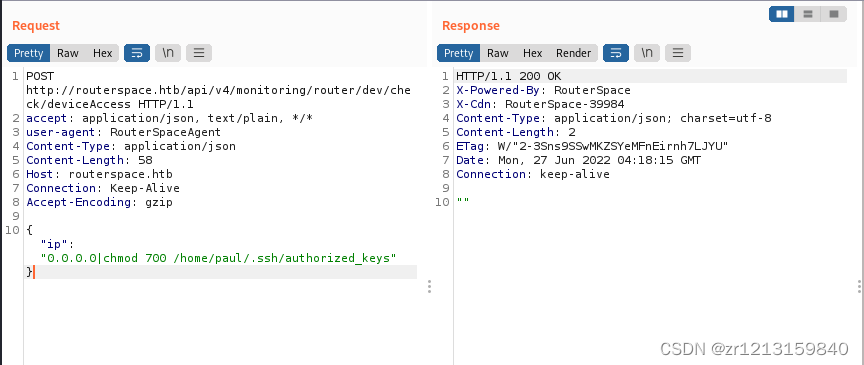Select side-by-side split layout icon
This screenshot has height=365, width=864.
click(781, 14)
